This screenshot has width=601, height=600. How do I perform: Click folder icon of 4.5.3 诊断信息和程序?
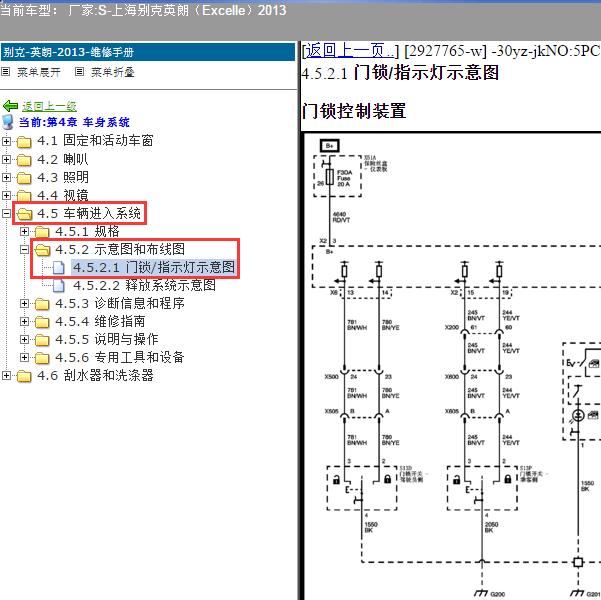[x=42, y=304]
